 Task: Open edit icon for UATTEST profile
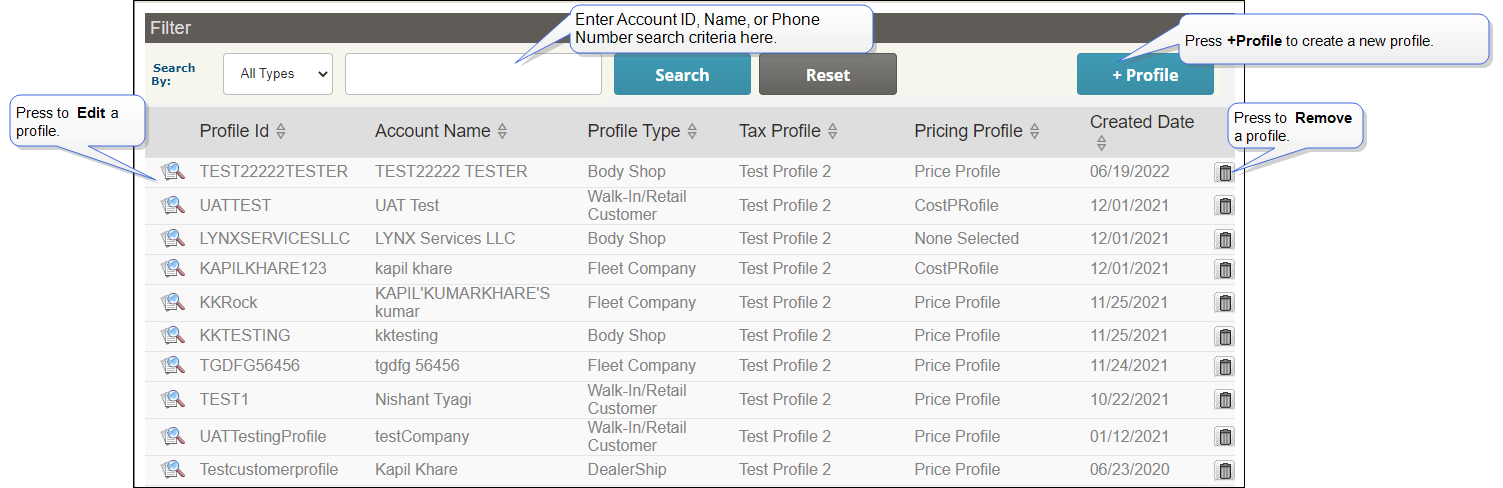(173, 206)
